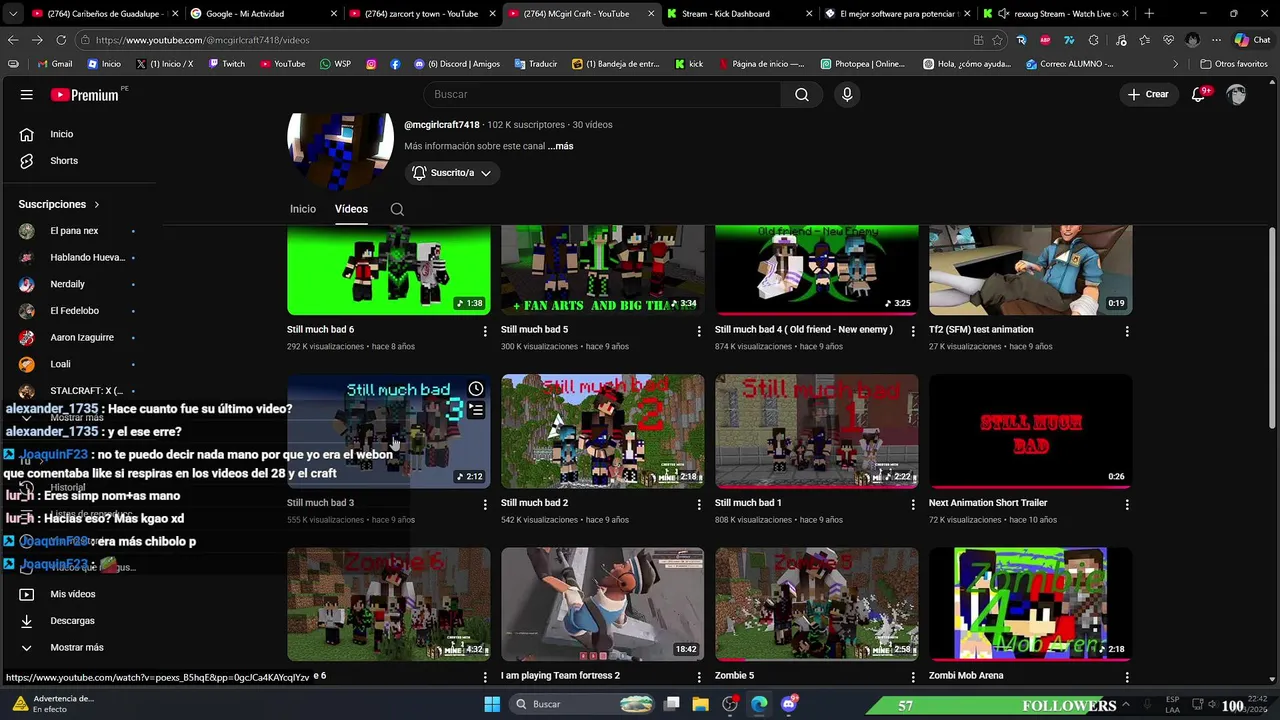Open the Suscrito/a subscription dropdown
Image resolution: width=1280 pixels, height=720 pixels.
coord(452,173)
